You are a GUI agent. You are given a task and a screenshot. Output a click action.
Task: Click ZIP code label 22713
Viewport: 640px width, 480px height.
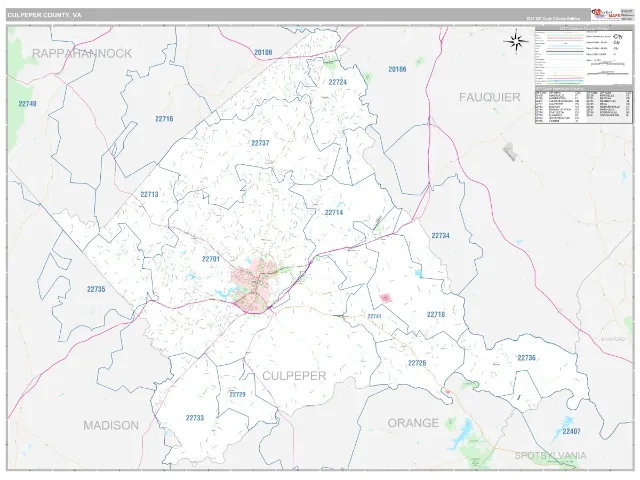point(149,194)
